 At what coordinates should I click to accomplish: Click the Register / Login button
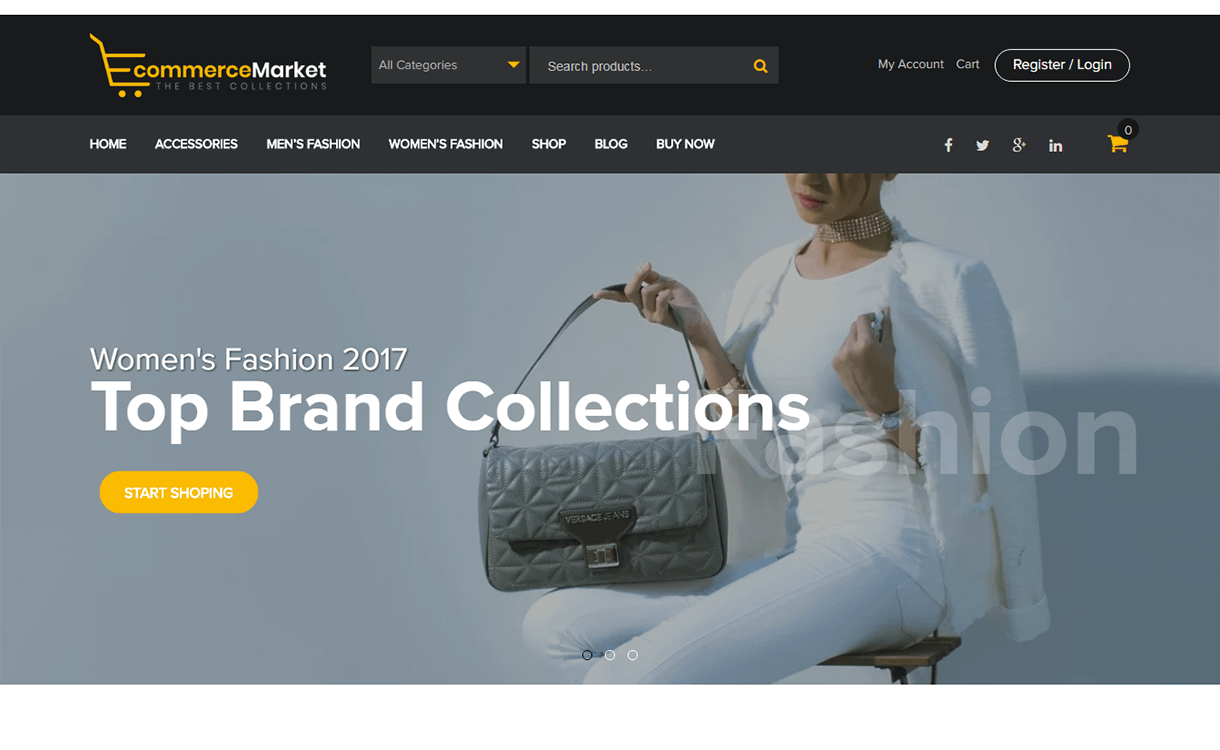(x=1062, y=65)
